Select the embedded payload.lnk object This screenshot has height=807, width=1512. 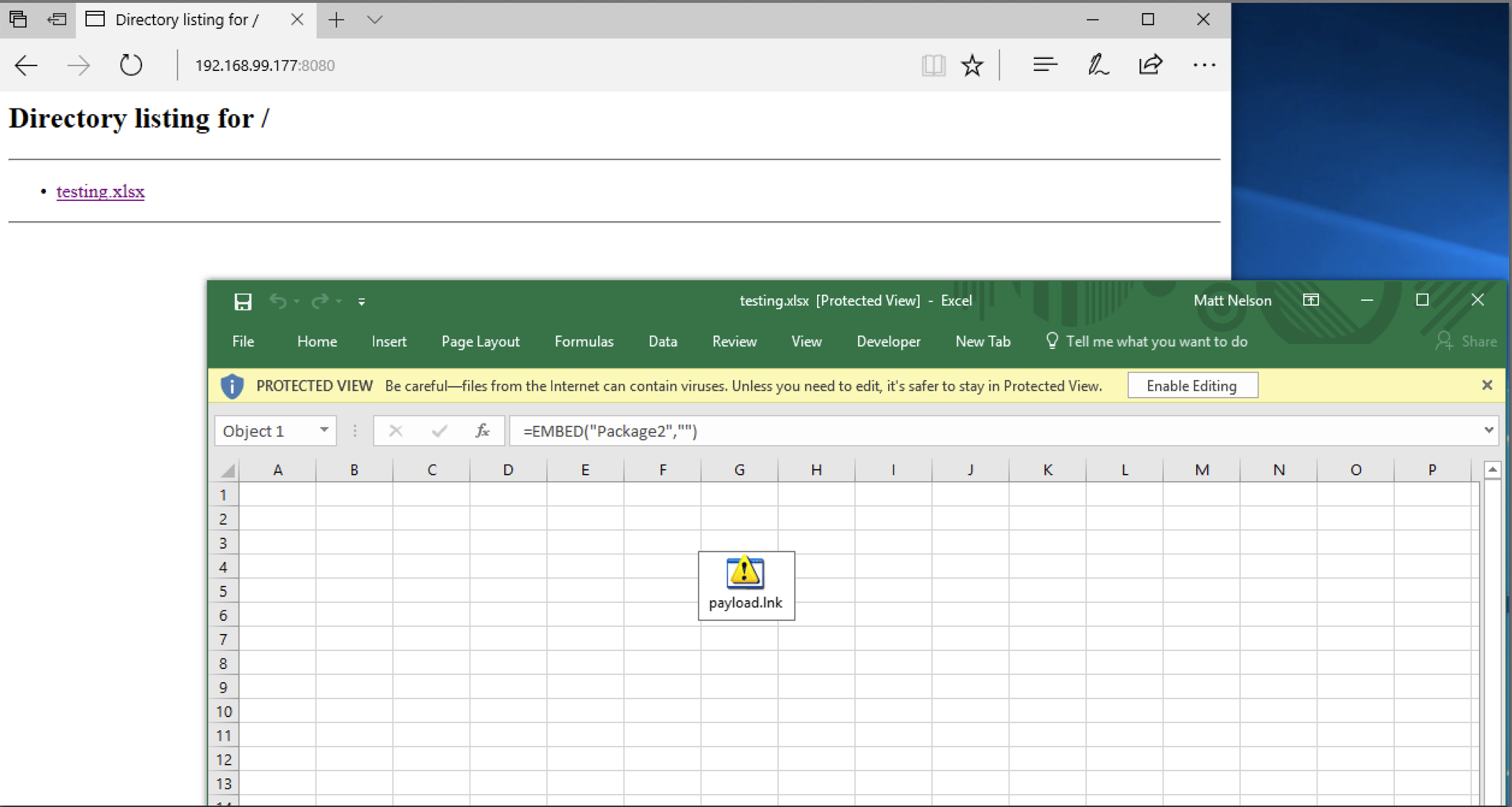pos(746,585)
